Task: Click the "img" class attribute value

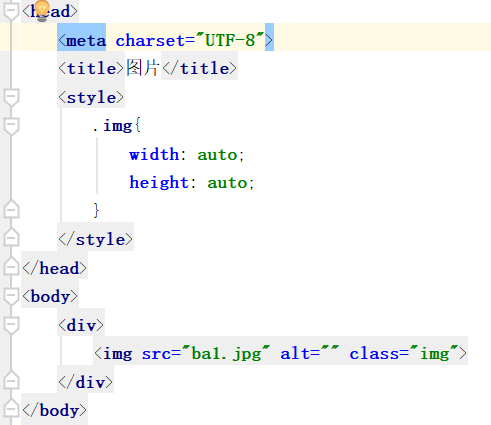Action: click(435, 353)
